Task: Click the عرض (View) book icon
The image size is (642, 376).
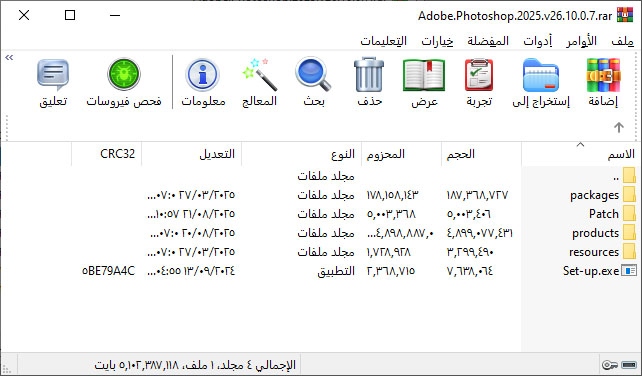Action: (x=424, y=75)
